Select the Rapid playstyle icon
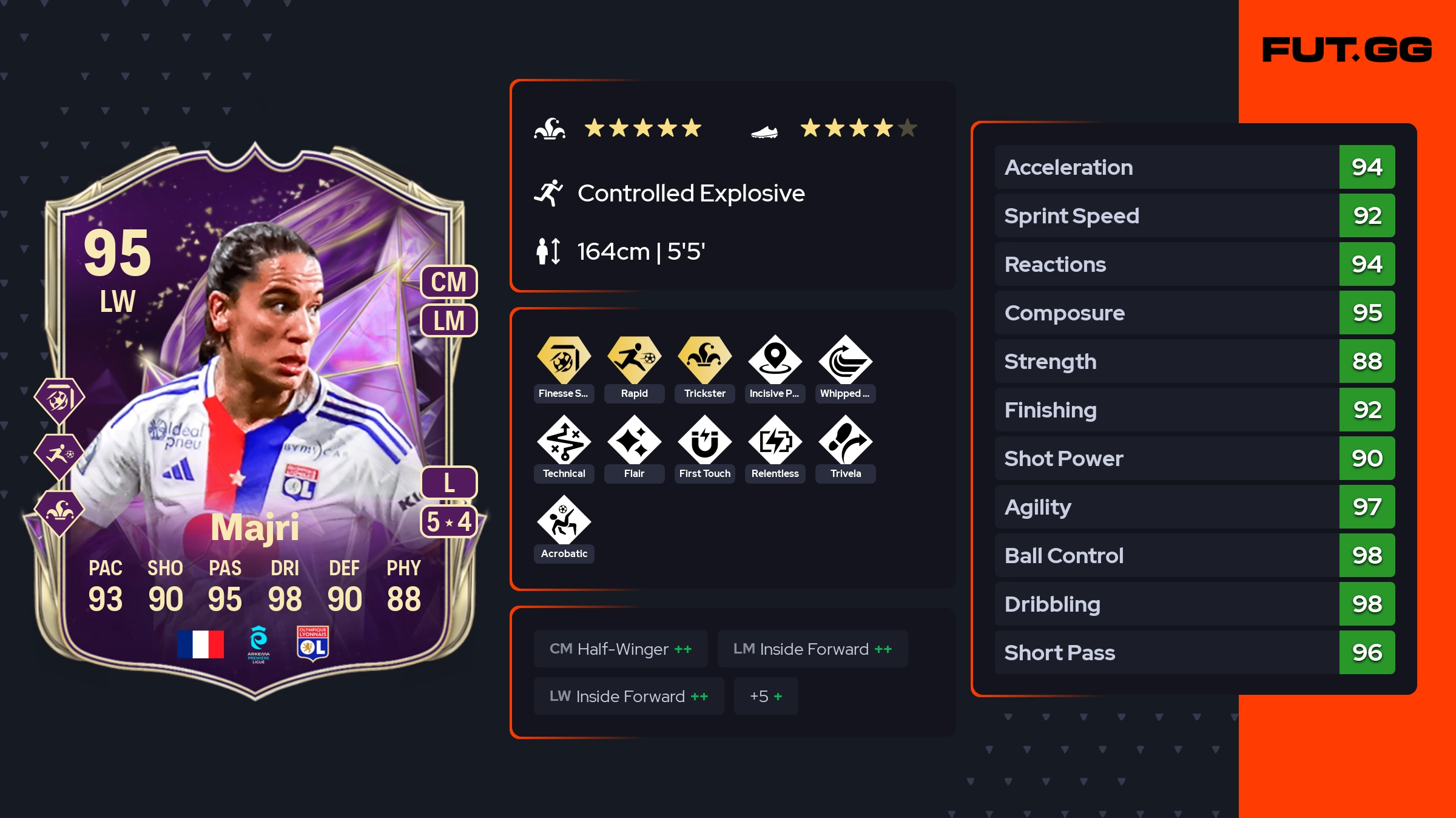 tap(634, 360)
